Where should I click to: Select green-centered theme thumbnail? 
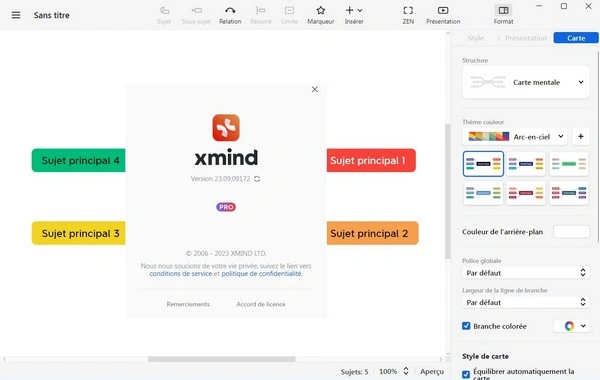tap(569, 164)
